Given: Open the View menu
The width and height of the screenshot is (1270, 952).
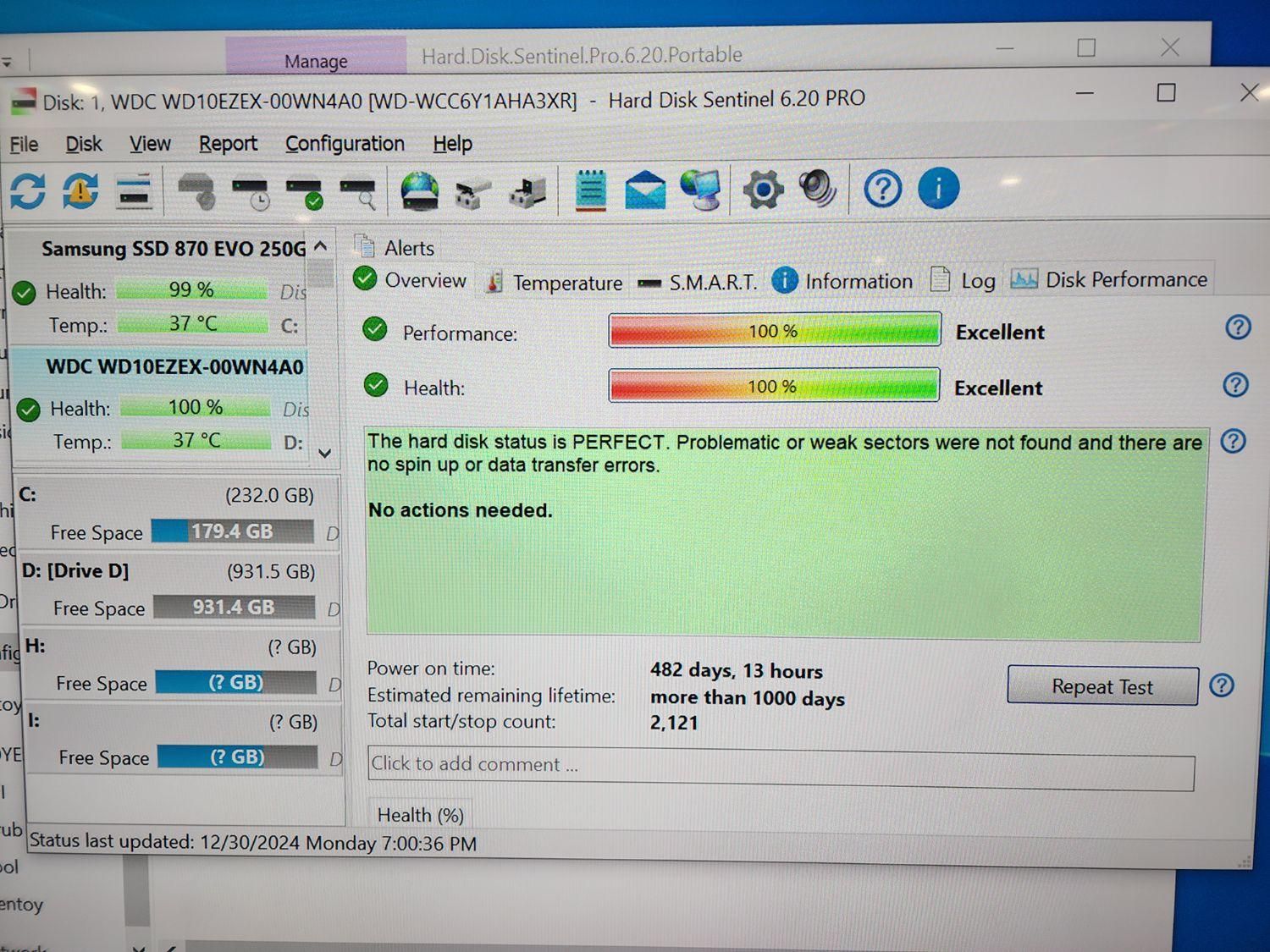Looking at the screenshot, I should [150, 144].
